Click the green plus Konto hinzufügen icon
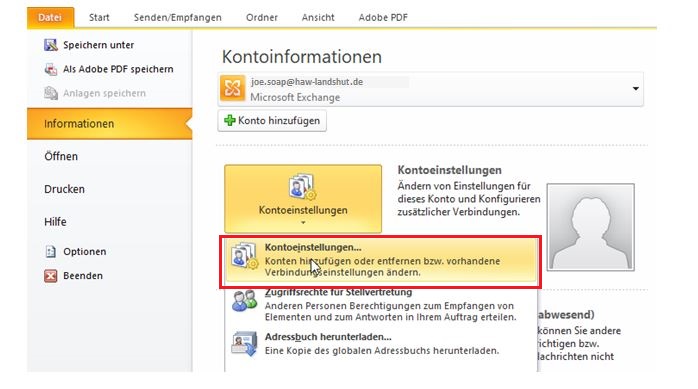This screenshot has height=389, width=698. point(230,121)
